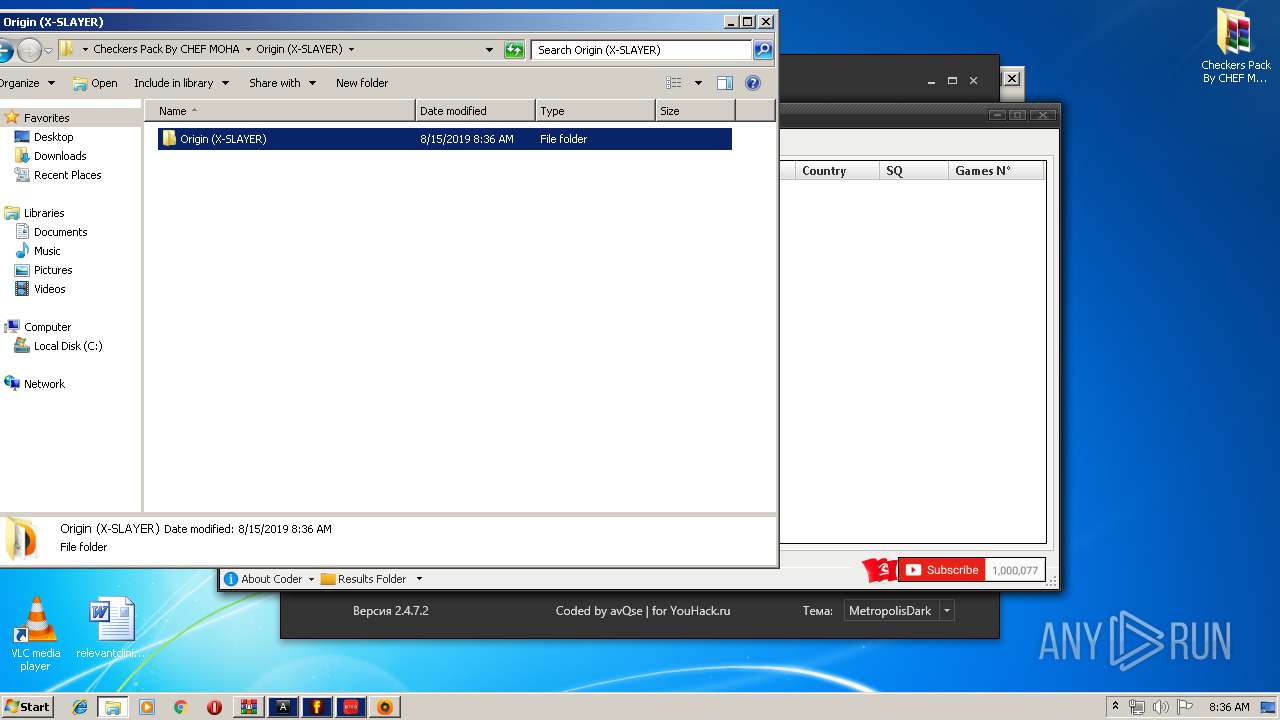The image size is (1280, 720).
Task: Click Open in Explorer toolbar
Action: click(x=95, y=83)
